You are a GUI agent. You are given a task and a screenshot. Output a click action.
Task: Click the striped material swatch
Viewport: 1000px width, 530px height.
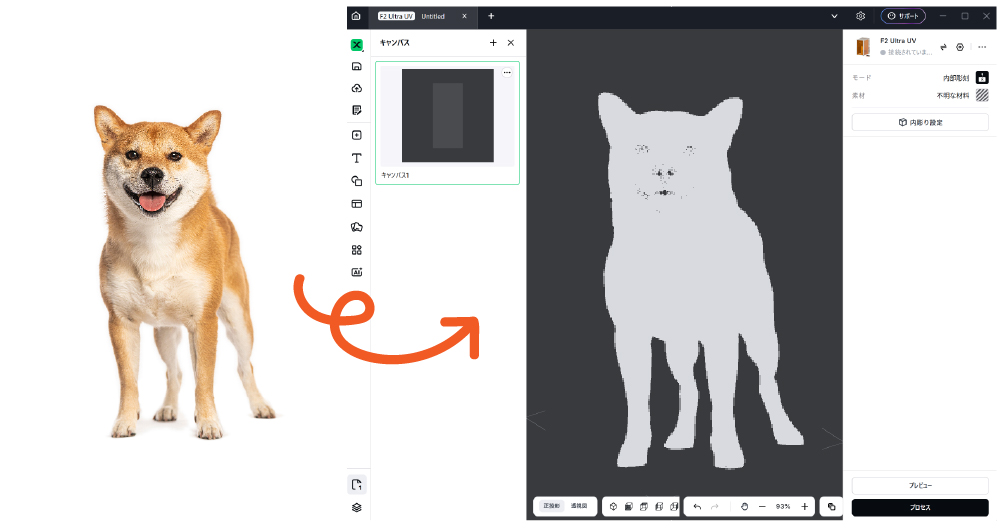[982, 95]
